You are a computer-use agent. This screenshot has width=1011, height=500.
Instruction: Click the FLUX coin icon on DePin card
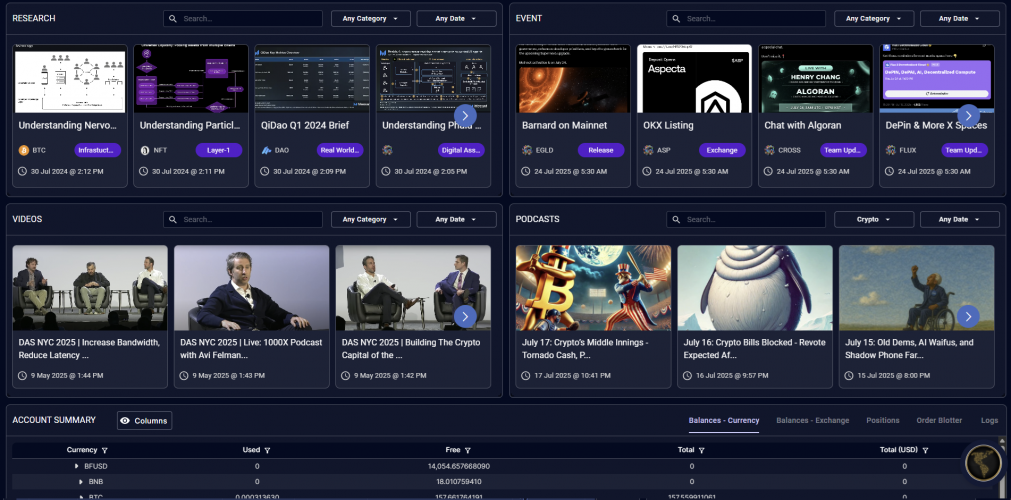[890, 150]
